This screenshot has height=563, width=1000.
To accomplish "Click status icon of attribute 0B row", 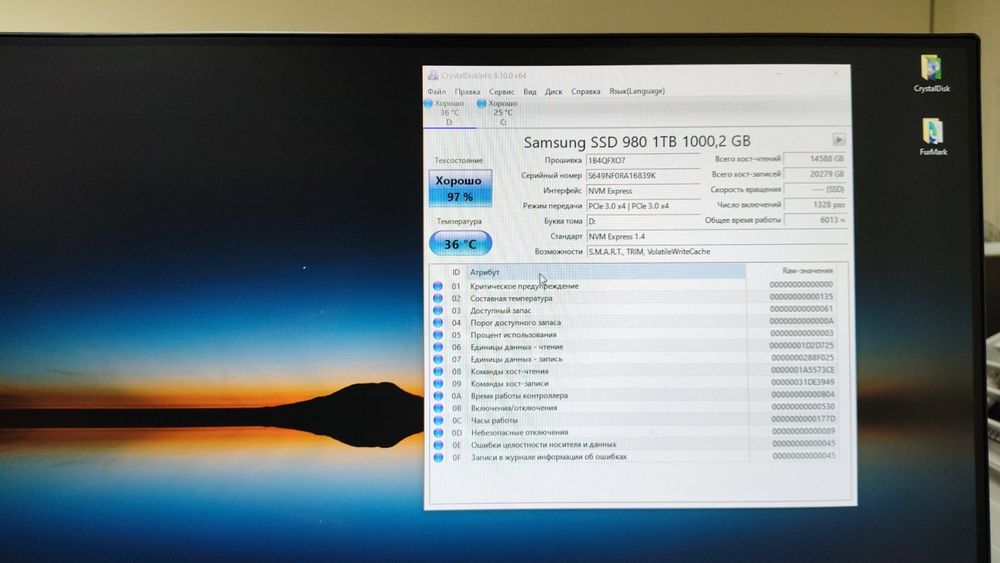I will (438, 408).
